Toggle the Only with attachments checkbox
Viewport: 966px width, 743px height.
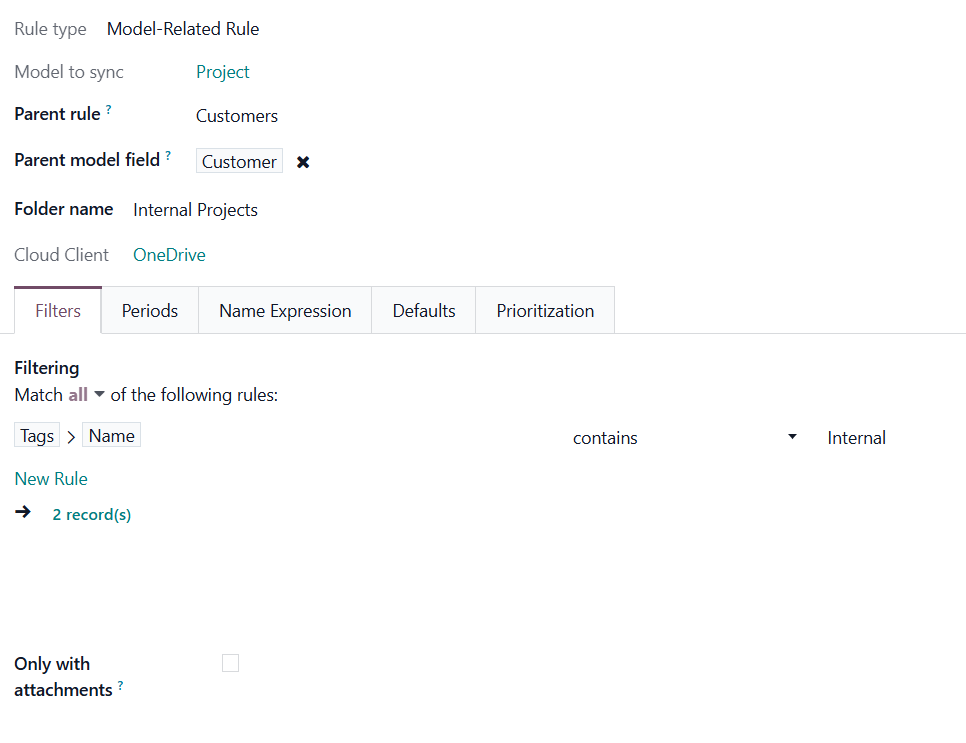[x=231, y=663]
